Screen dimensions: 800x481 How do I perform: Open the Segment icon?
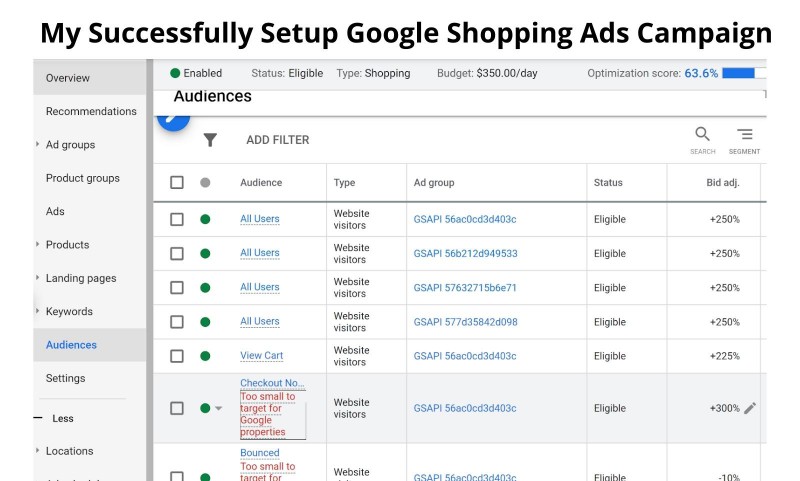[x=744, y=134]
